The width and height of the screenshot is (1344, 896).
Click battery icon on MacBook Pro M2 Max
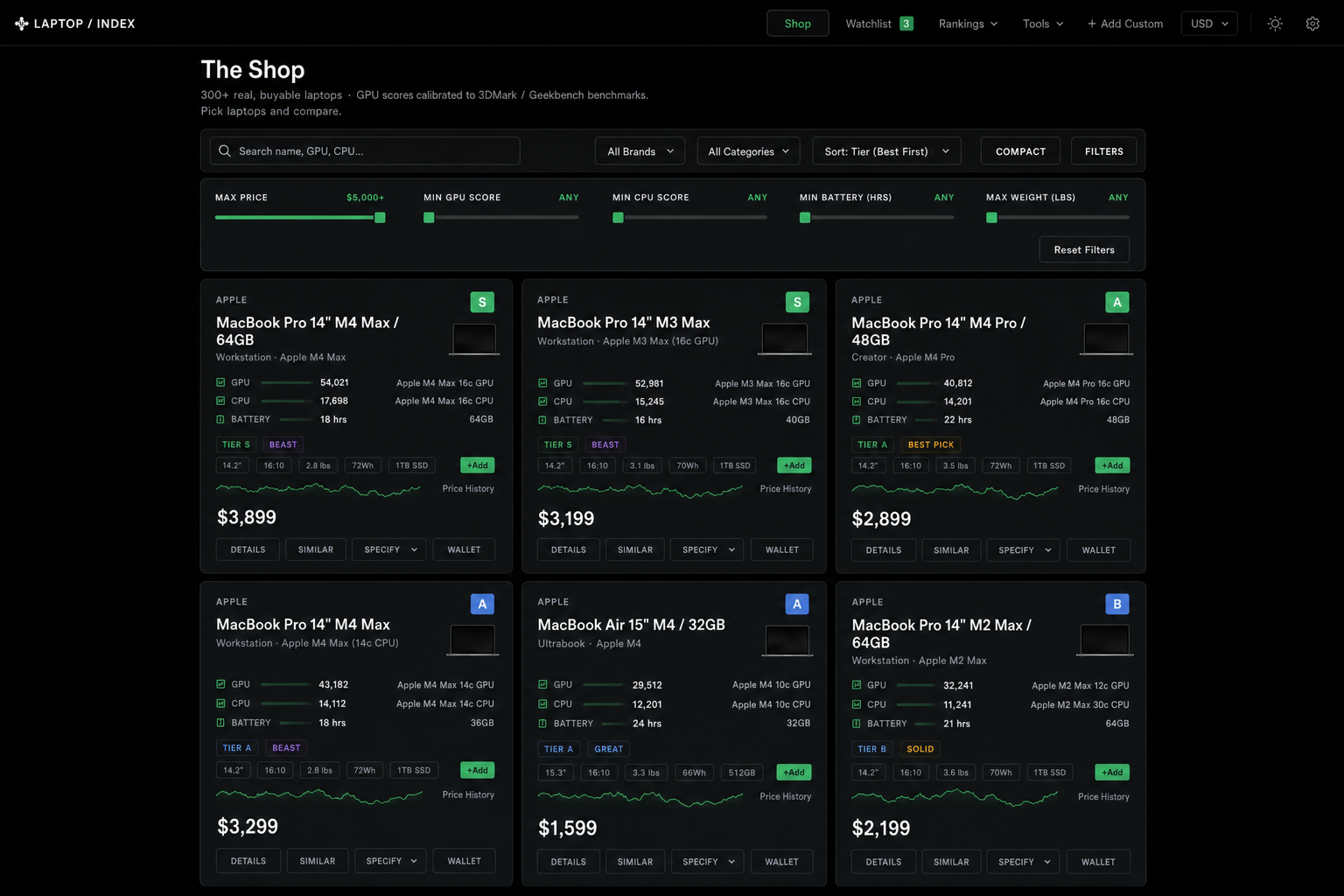(x=856, y=724)
